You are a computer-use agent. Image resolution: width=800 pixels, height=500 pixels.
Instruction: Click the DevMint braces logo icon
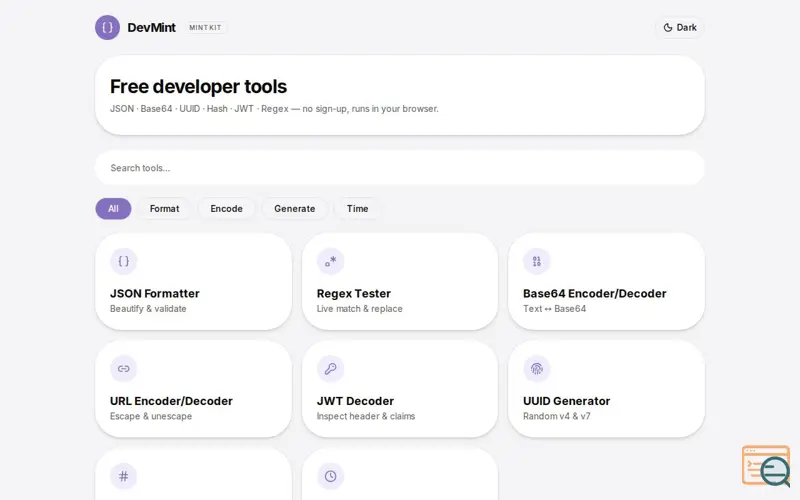click(107, 28)
